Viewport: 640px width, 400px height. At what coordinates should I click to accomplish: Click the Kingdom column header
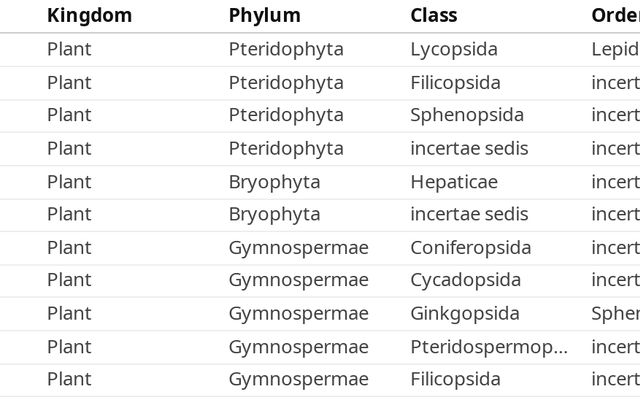[x=89, y=16]
